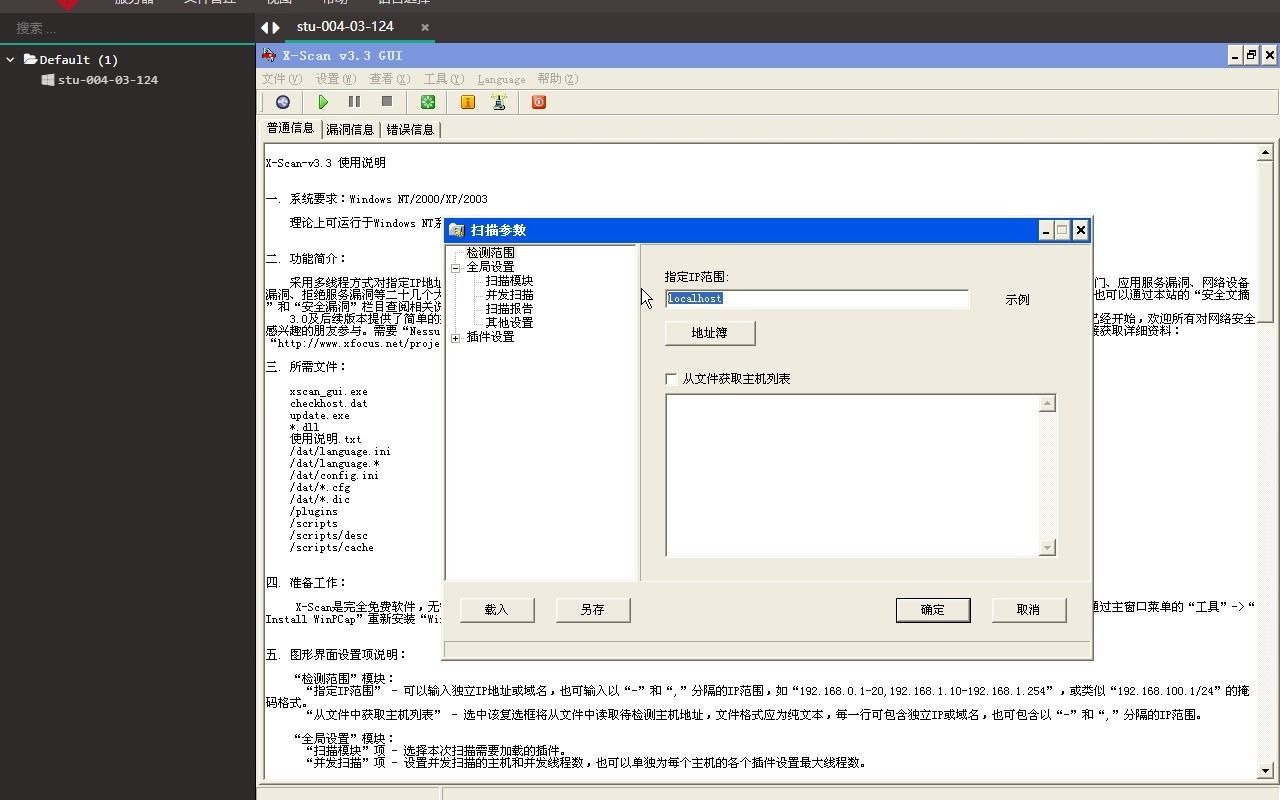The height and width of the screenshot is (800, 1280).
Task: Click the yellow information toolbar icon
Action: click(467, 102)
